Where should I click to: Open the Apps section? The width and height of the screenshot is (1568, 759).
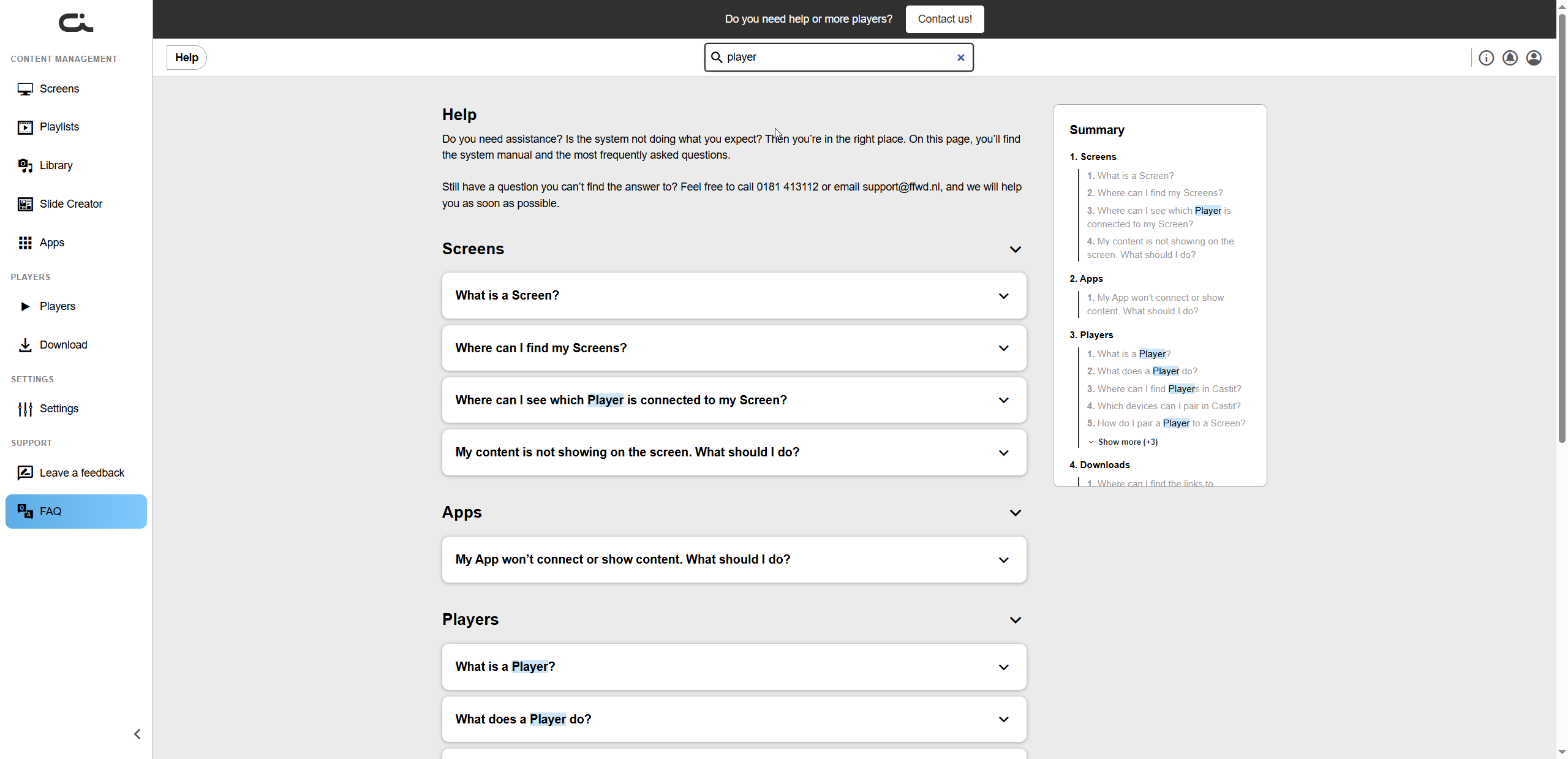pyautogui.click(x=51, y=242)
